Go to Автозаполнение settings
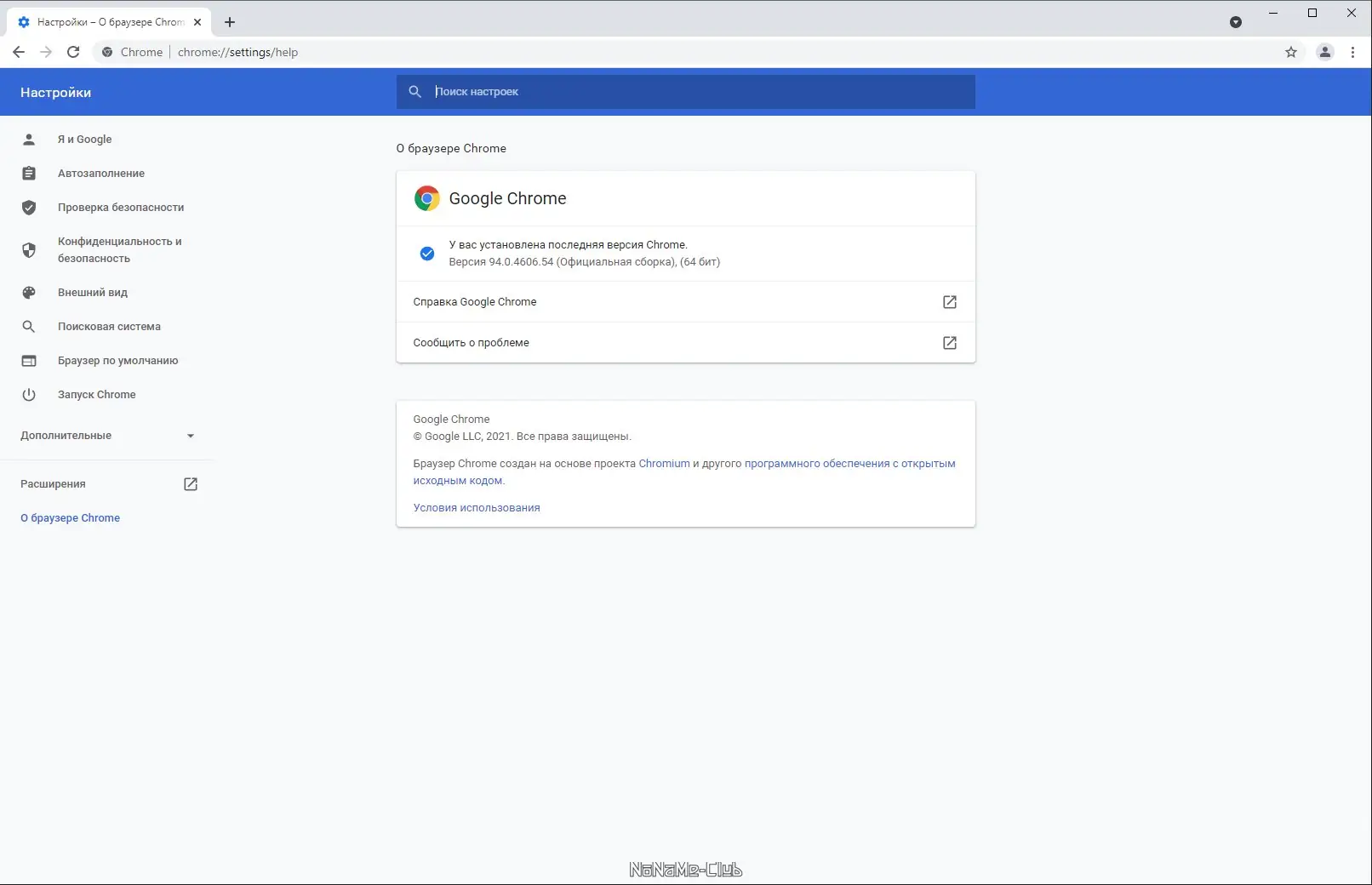Viewport: 1372px width, 885px height. 101,173
